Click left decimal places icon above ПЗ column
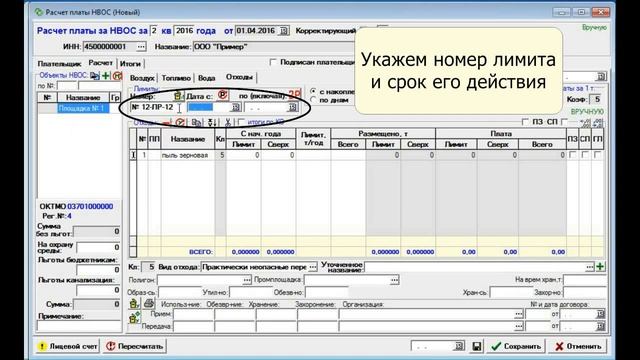This screenshot has height=360, width=640. [586, 122]
